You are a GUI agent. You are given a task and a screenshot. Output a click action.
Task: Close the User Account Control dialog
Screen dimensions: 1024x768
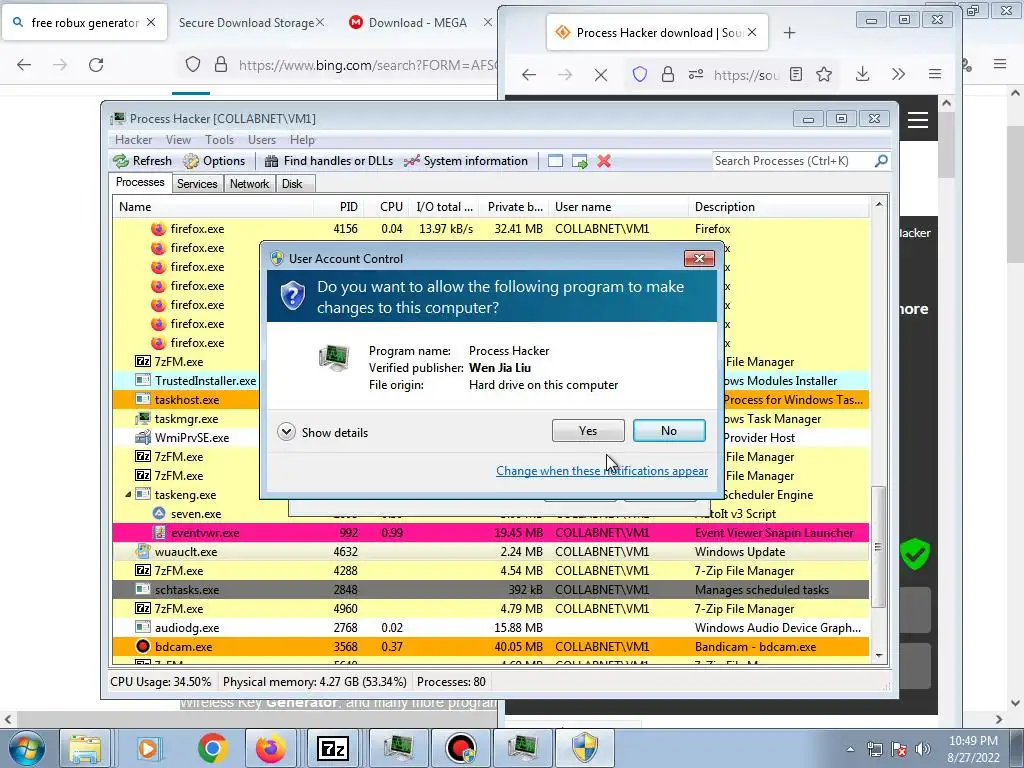[699, 258]
